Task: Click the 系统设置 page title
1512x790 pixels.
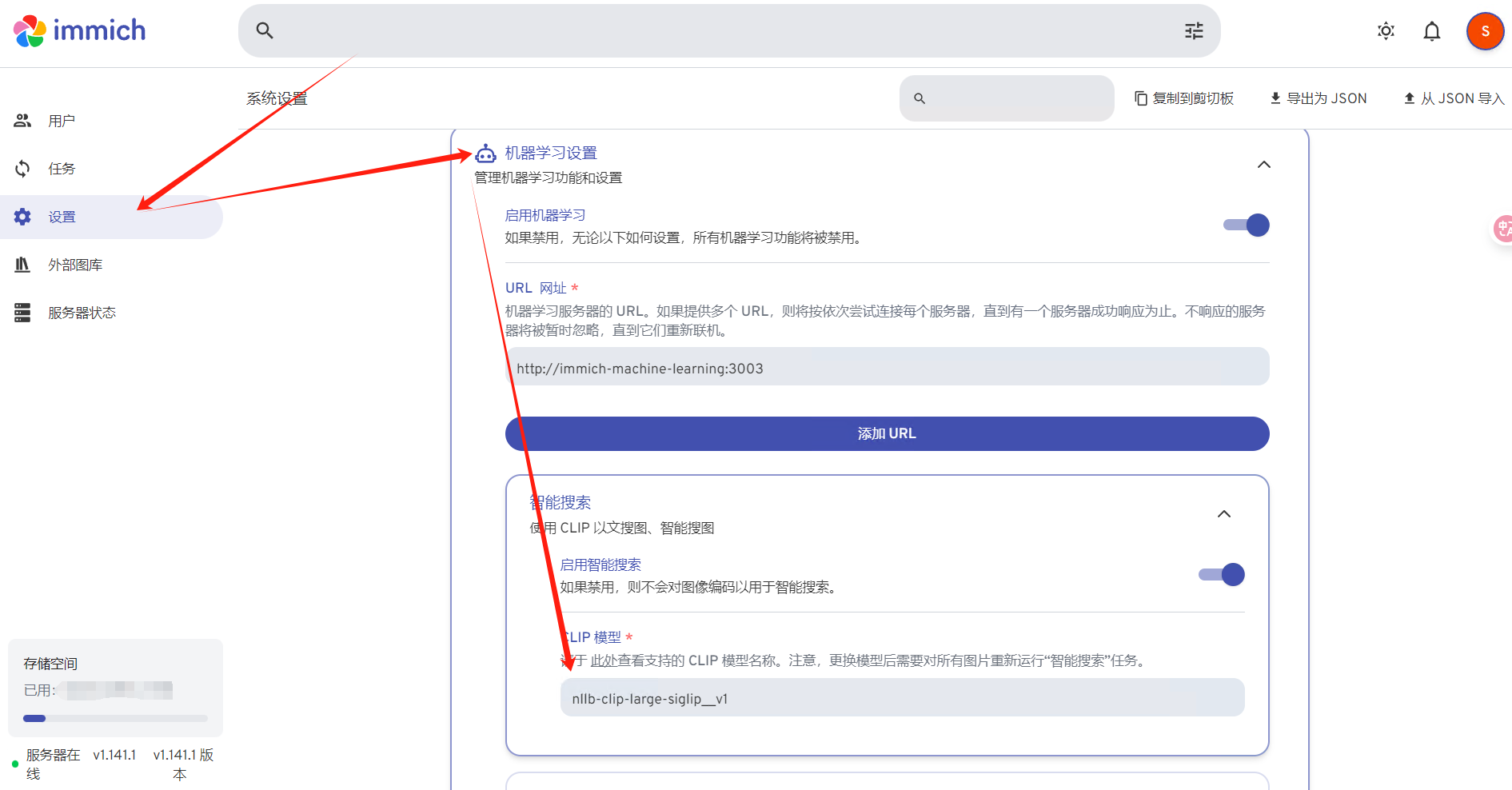Action: (x=277, y=98)
